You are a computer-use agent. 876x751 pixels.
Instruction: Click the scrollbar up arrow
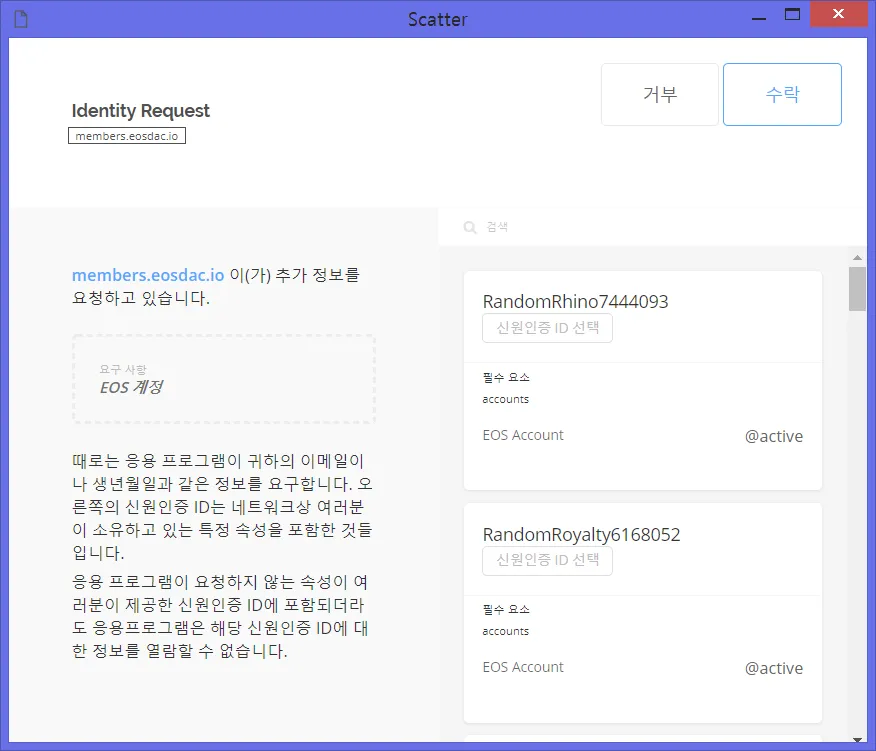pyautogui.click(x=857, y=258)
